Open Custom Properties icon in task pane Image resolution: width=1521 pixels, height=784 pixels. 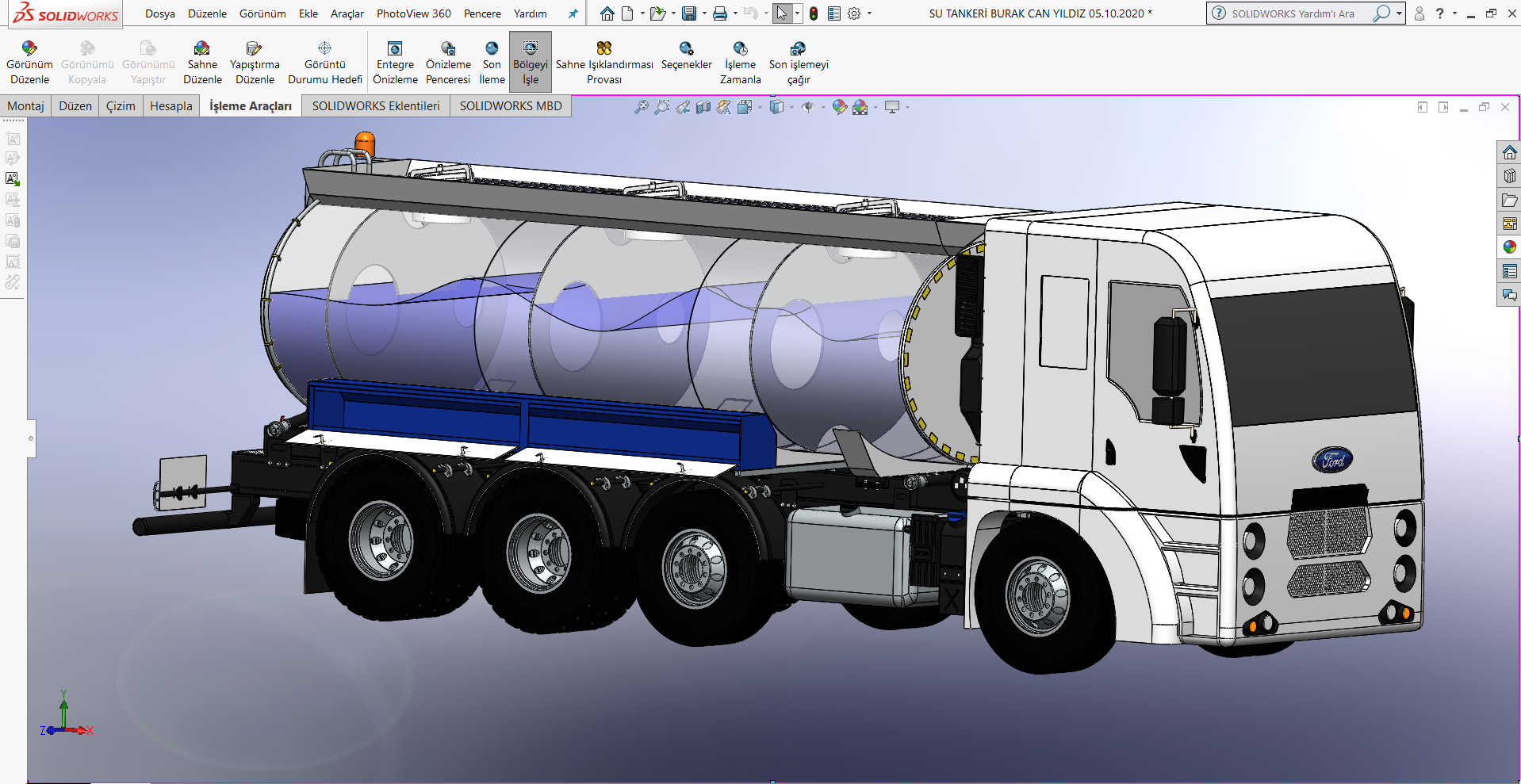1509,271
